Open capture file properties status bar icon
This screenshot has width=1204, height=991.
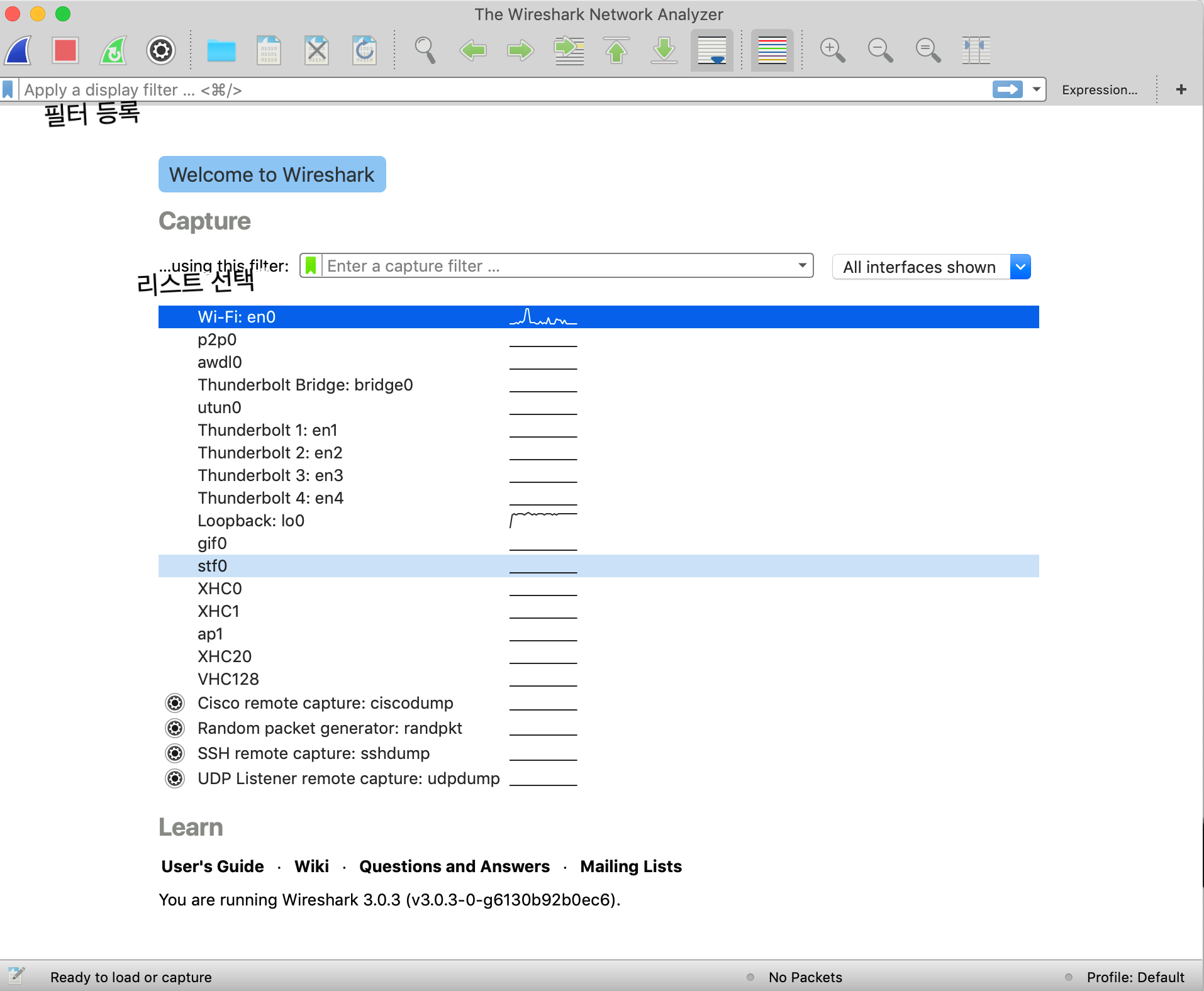[x=16, y=976]
